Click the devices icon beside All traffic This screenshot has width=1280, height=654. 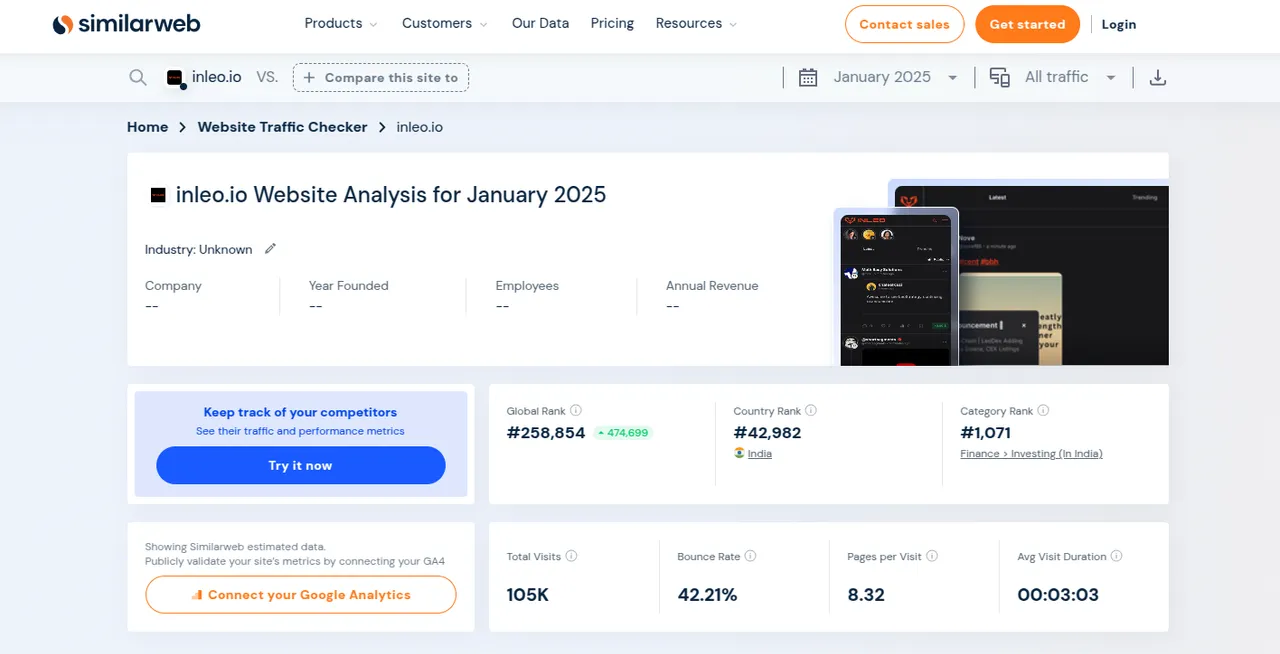point(999,77)
